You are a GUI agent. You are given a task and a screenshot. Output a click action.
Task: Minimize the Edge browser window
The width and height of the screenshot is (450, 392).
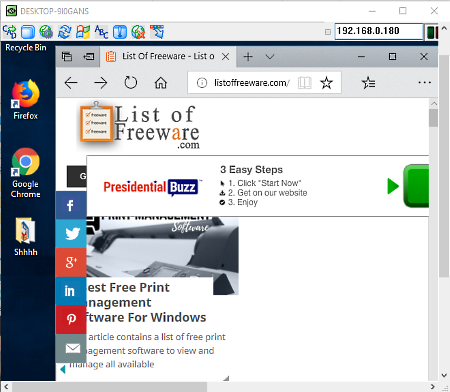click(x=361, y=57)
